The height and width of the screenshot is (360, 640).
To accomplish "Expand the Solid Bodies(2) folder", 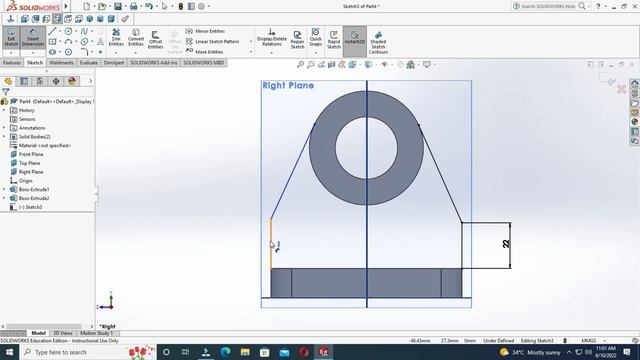I will 4,137.
